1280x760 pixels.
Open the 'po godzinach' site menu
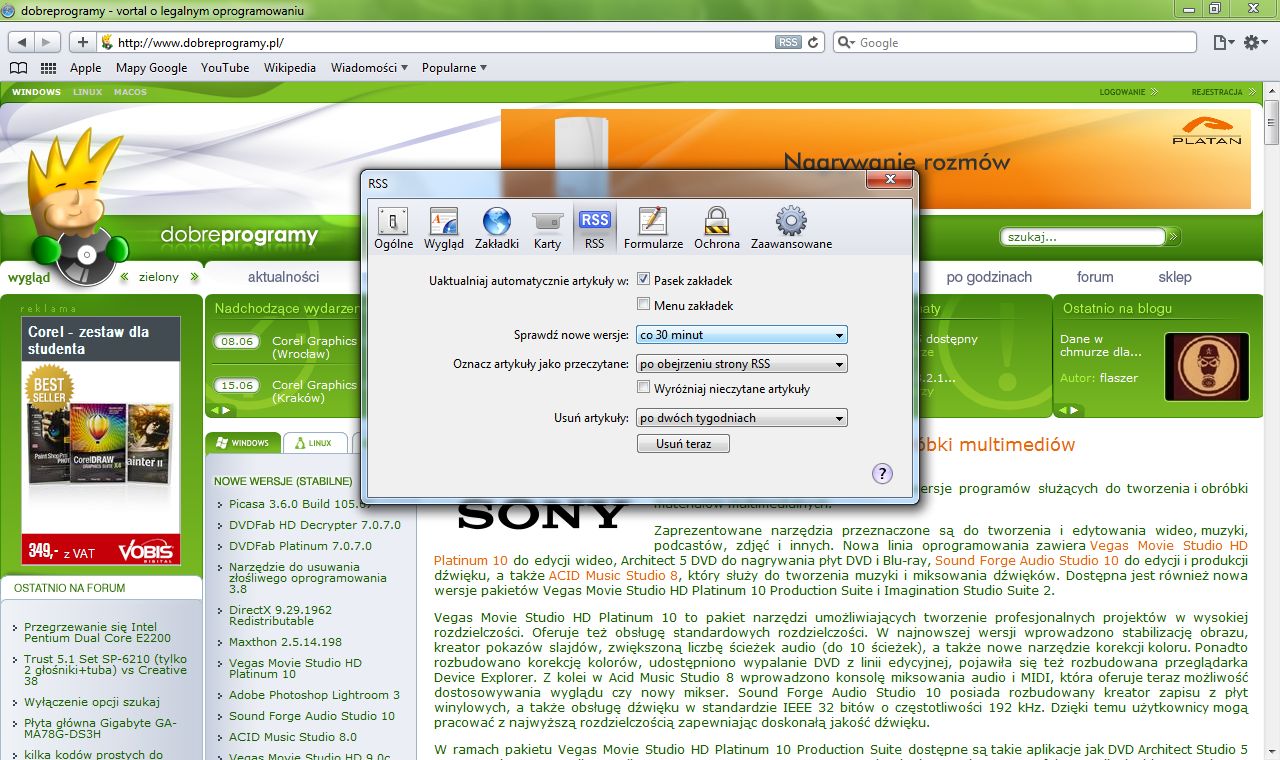(989, 277)
